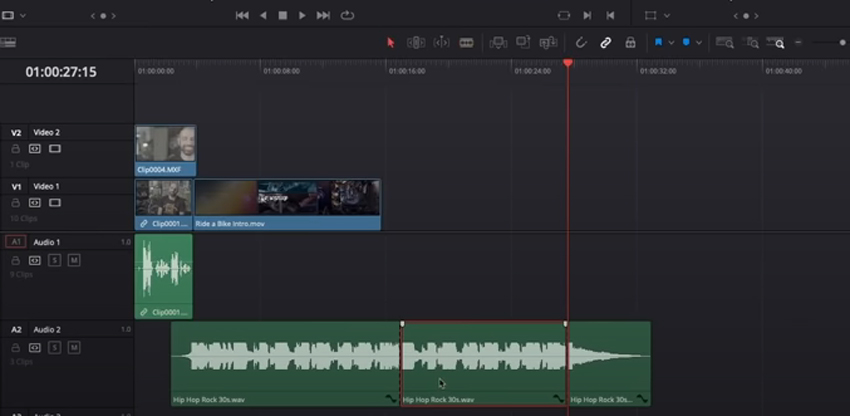The image size is (850, 416).
Task: Click the Insert Clip toolbar icon
Action: point(498,43)
